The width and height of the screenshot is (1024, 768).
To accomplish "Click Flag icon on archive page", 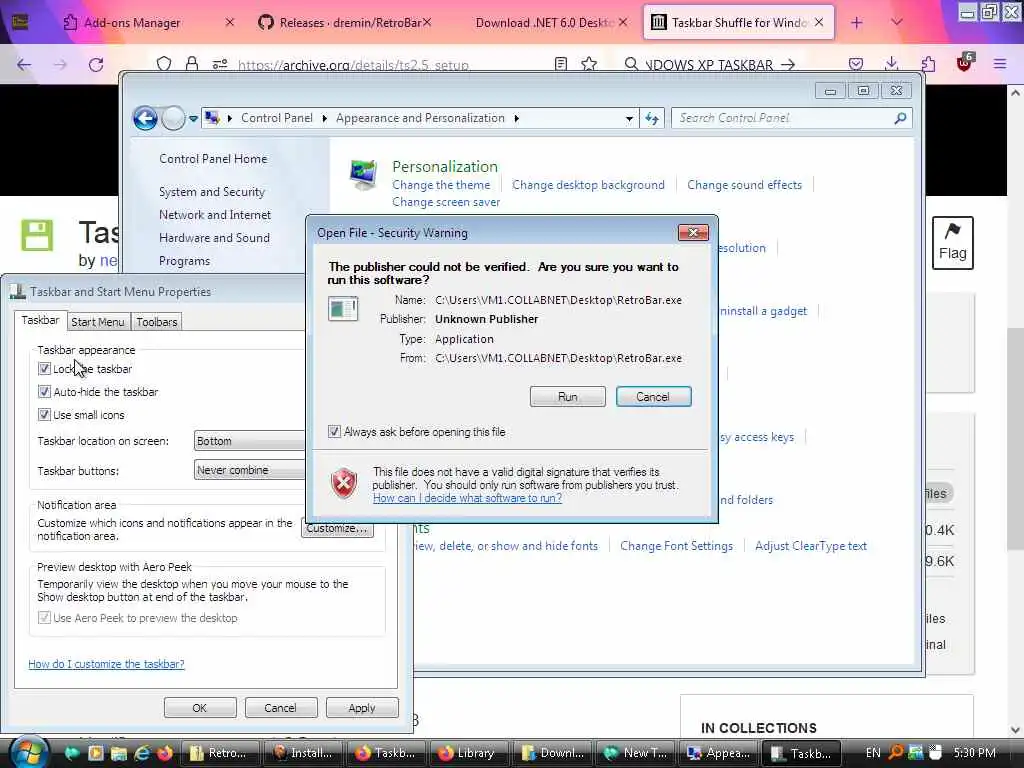I will 952,243.
